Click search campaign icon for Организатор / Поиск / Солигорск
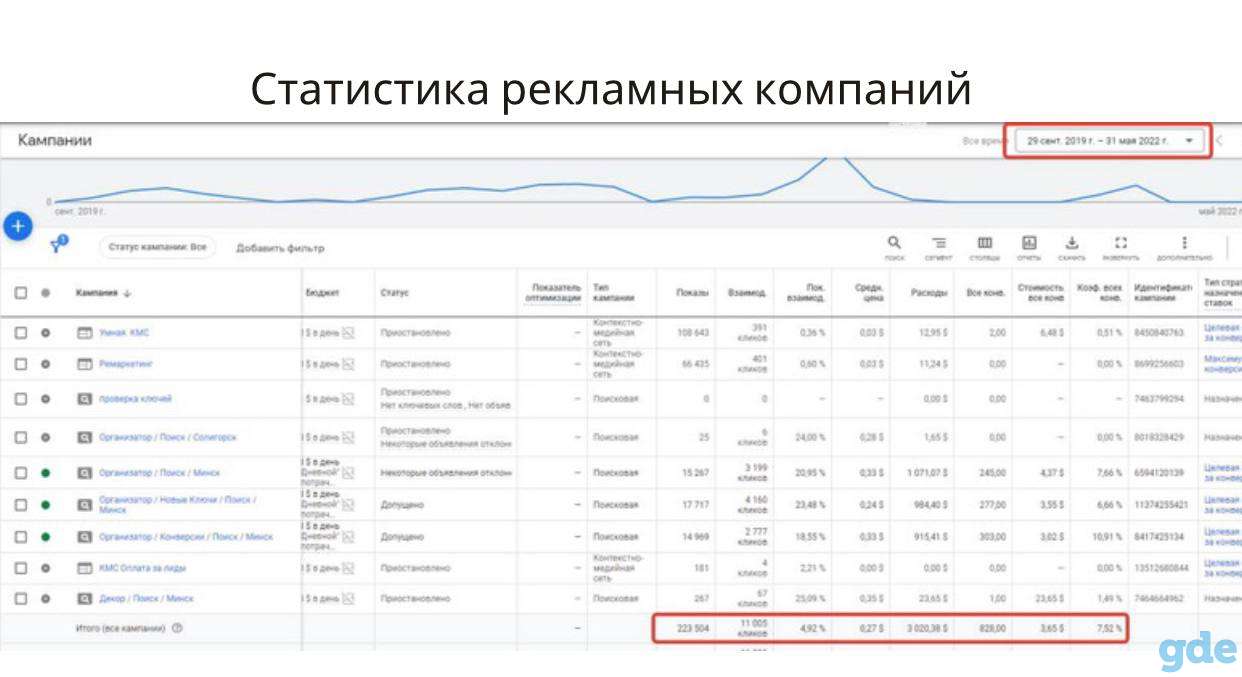1242x677 pixels. [x=85, y=437]
